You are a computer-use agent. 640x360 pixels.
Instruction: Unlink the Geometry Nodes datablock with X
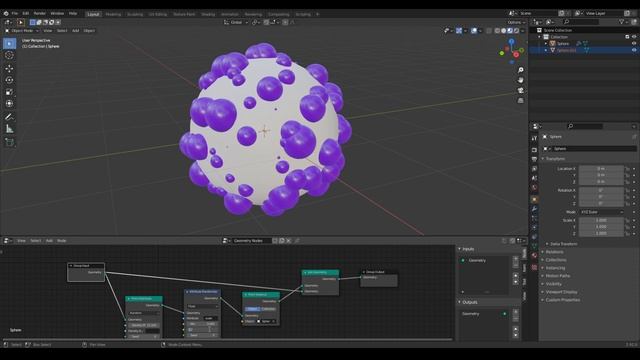coord(289,241)
